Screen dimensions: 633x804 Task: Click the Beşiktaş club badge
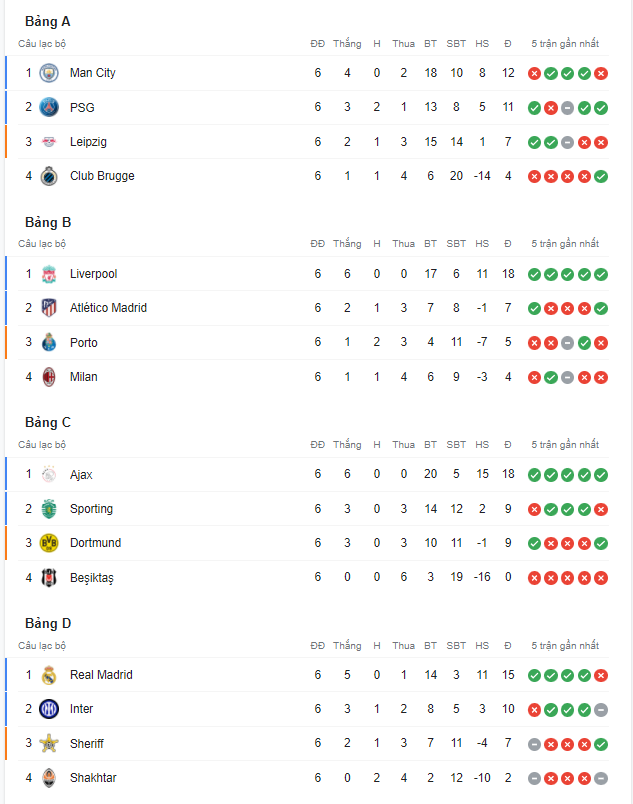pos(49,577)
